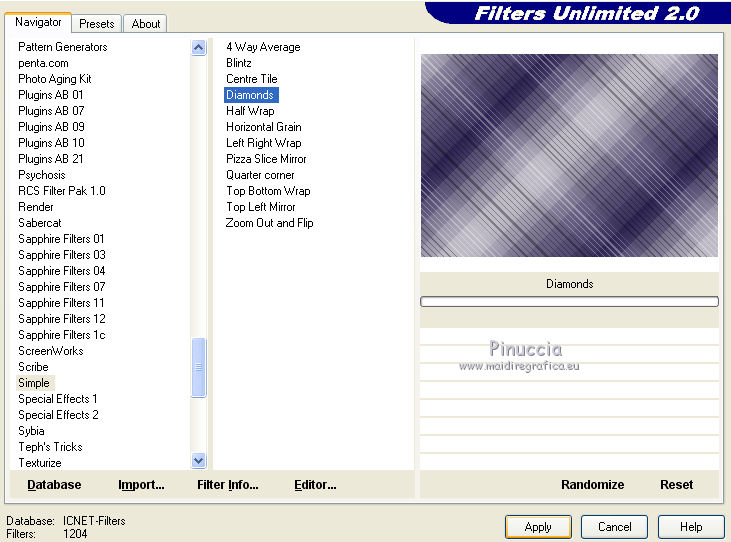Open the Editor... button
731x542 pixels.
tap(315, 485)
